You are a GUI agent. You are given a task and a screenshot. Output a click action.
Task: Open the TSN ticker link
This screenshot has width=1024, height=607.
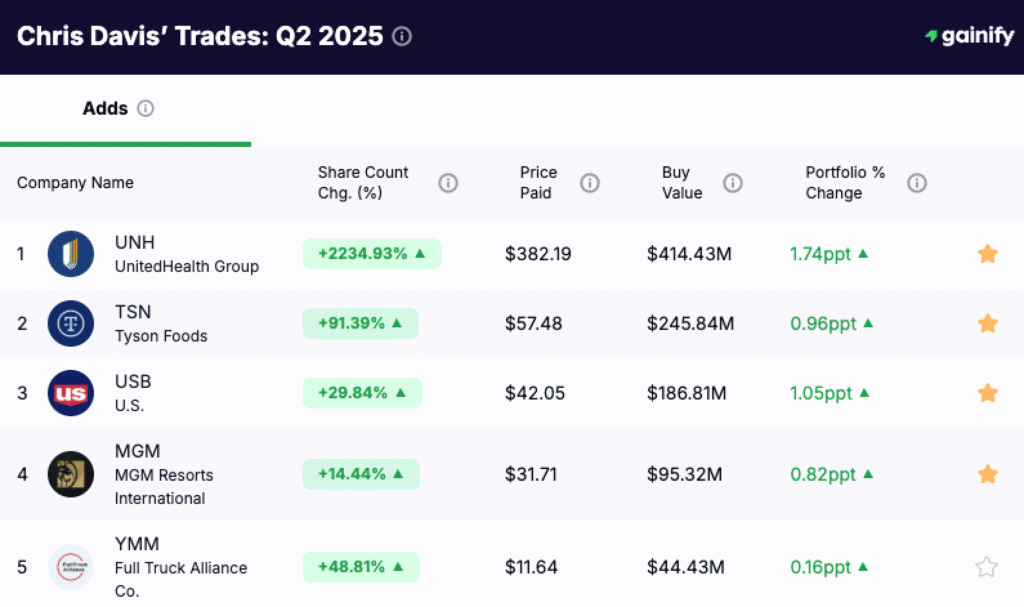pos(133,312)
